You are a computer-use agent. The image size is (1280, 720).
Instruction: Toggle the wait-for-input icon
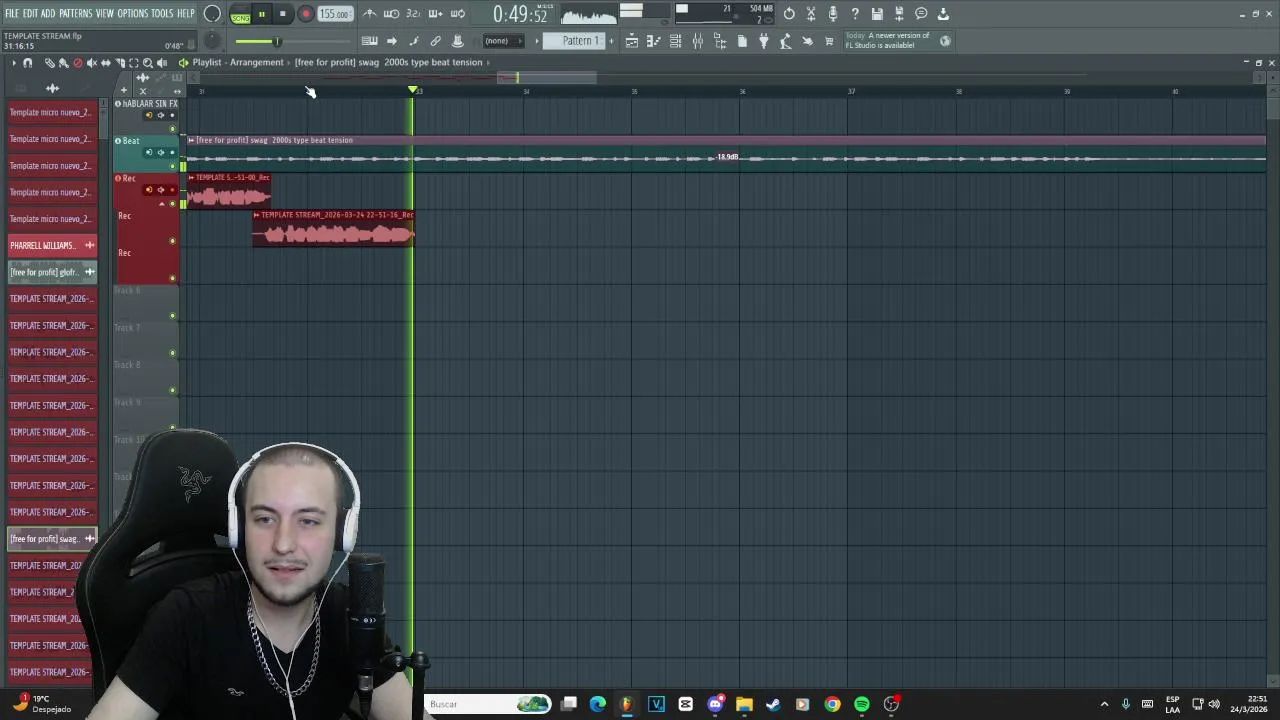point(392,14)
